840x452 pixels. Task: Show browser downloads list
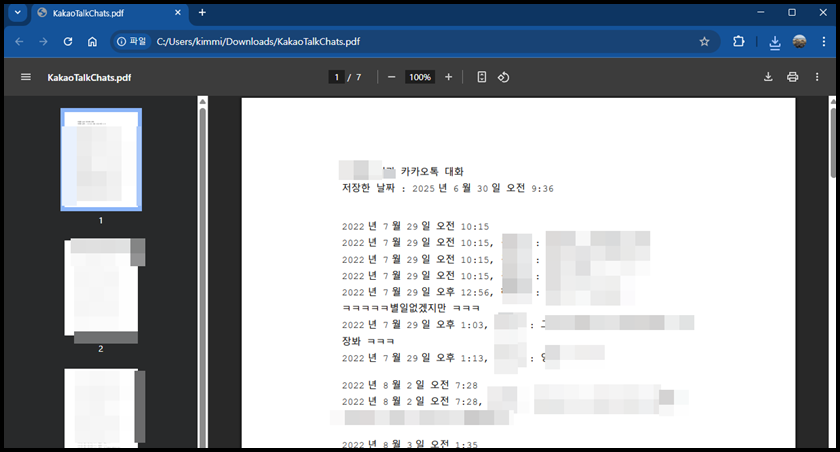[775, 42]
